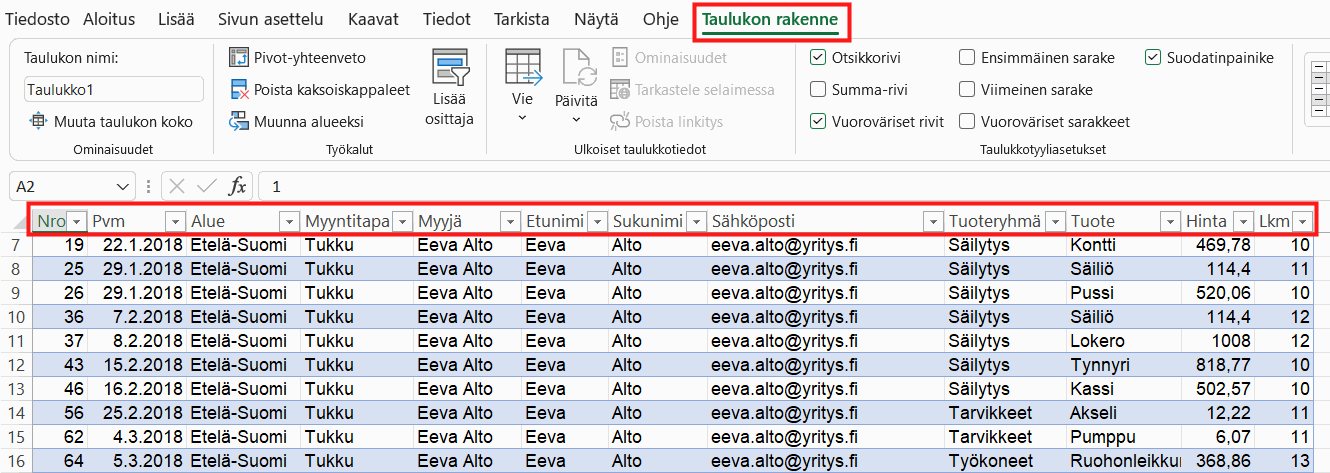The image size is (1330, 473).
Task: Select the Taulukon rakenne tab
Action: click(x=770, y=19)
